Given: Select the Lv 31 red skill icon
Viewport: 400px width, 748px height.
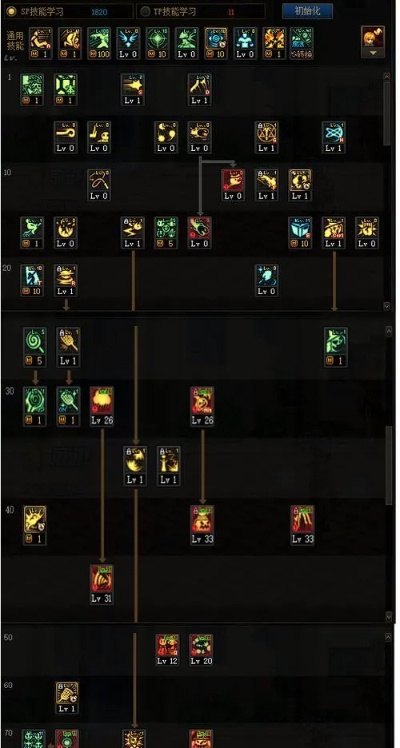Looking at the screenshot, I should (102, 584).
